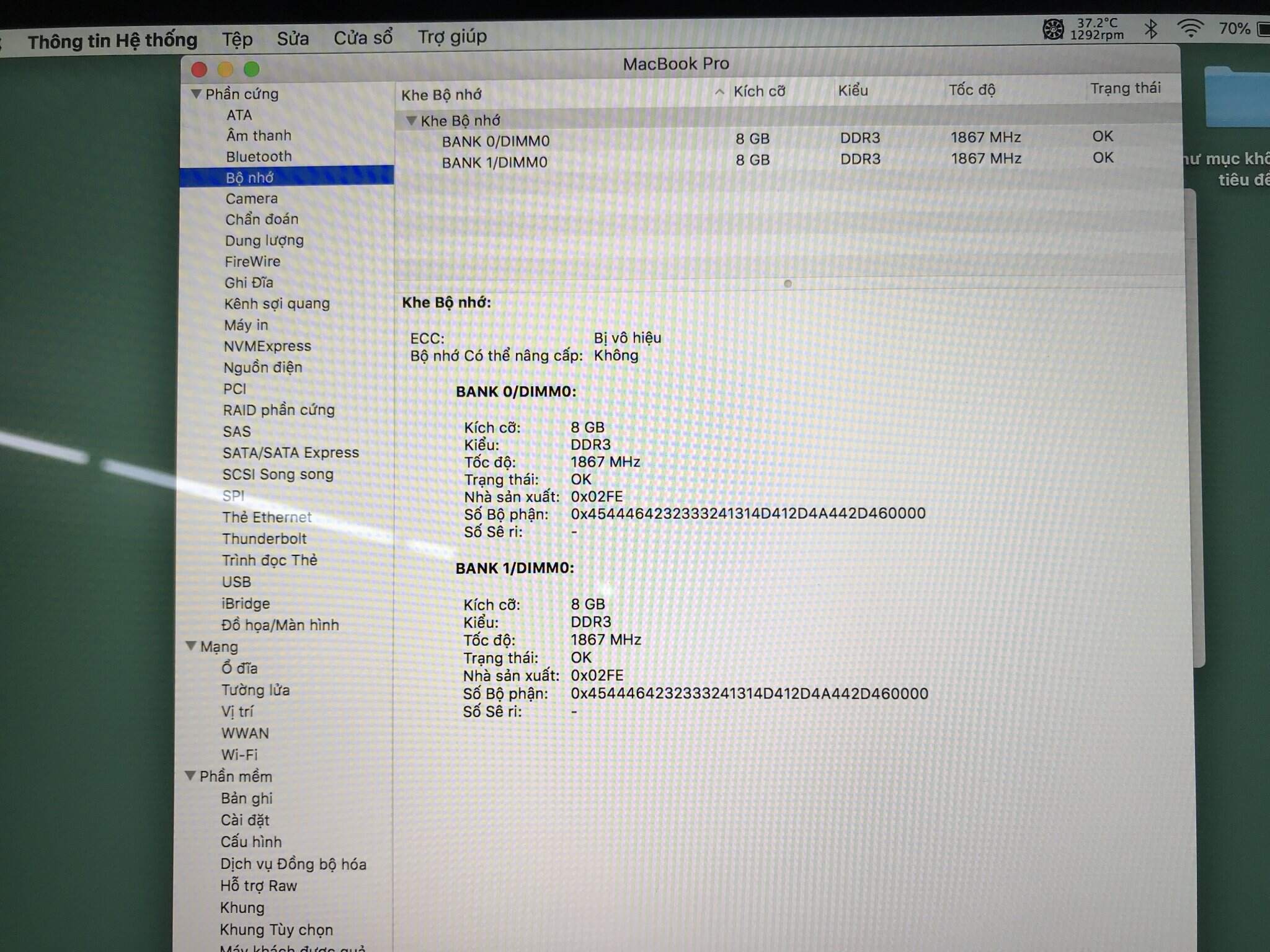Select SCSI Song song in the sidebar
1270x952 pixels.
click(278, 474)
